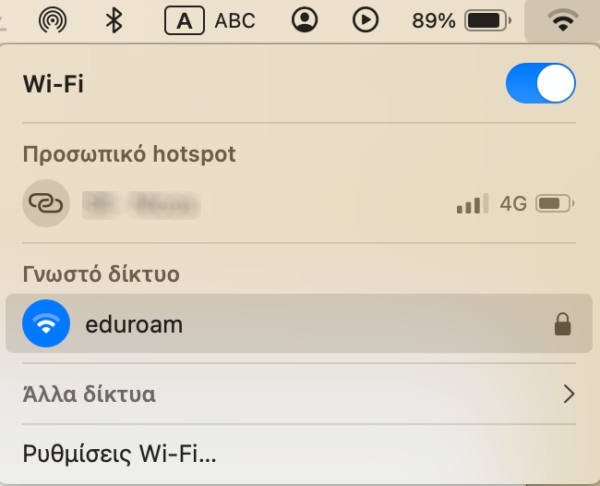Open the Άλλα δίκτυα section

tap(299, 394)
